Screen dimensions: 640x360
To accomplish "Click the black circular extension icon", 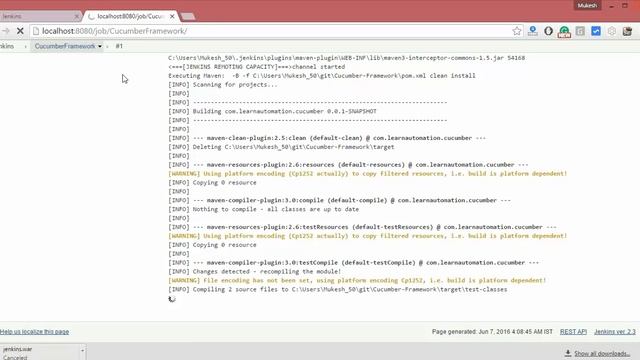I will (548, 31).
